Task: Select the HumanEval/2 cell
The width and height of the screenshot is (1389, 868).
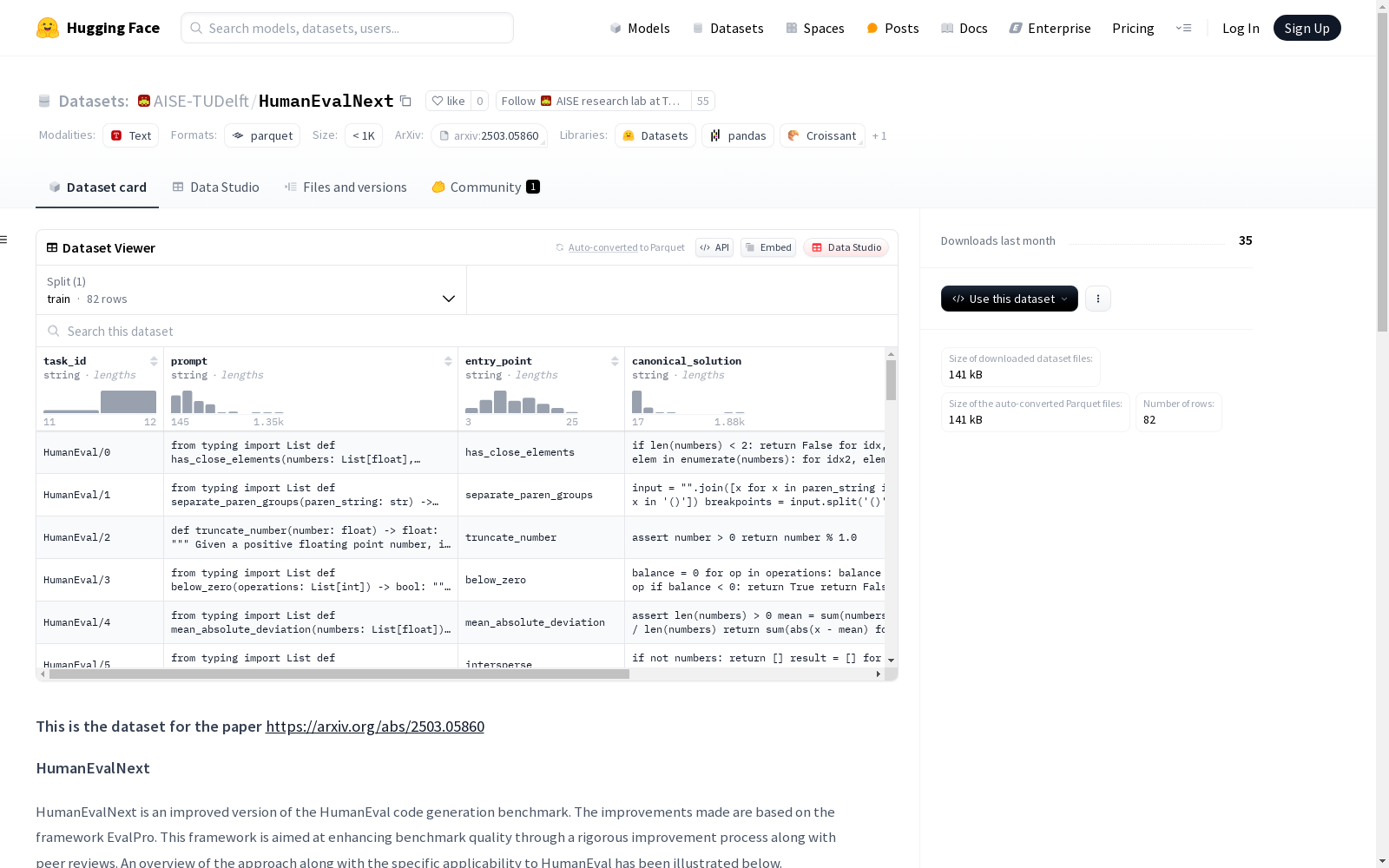Action: click(x=100, y=537)
